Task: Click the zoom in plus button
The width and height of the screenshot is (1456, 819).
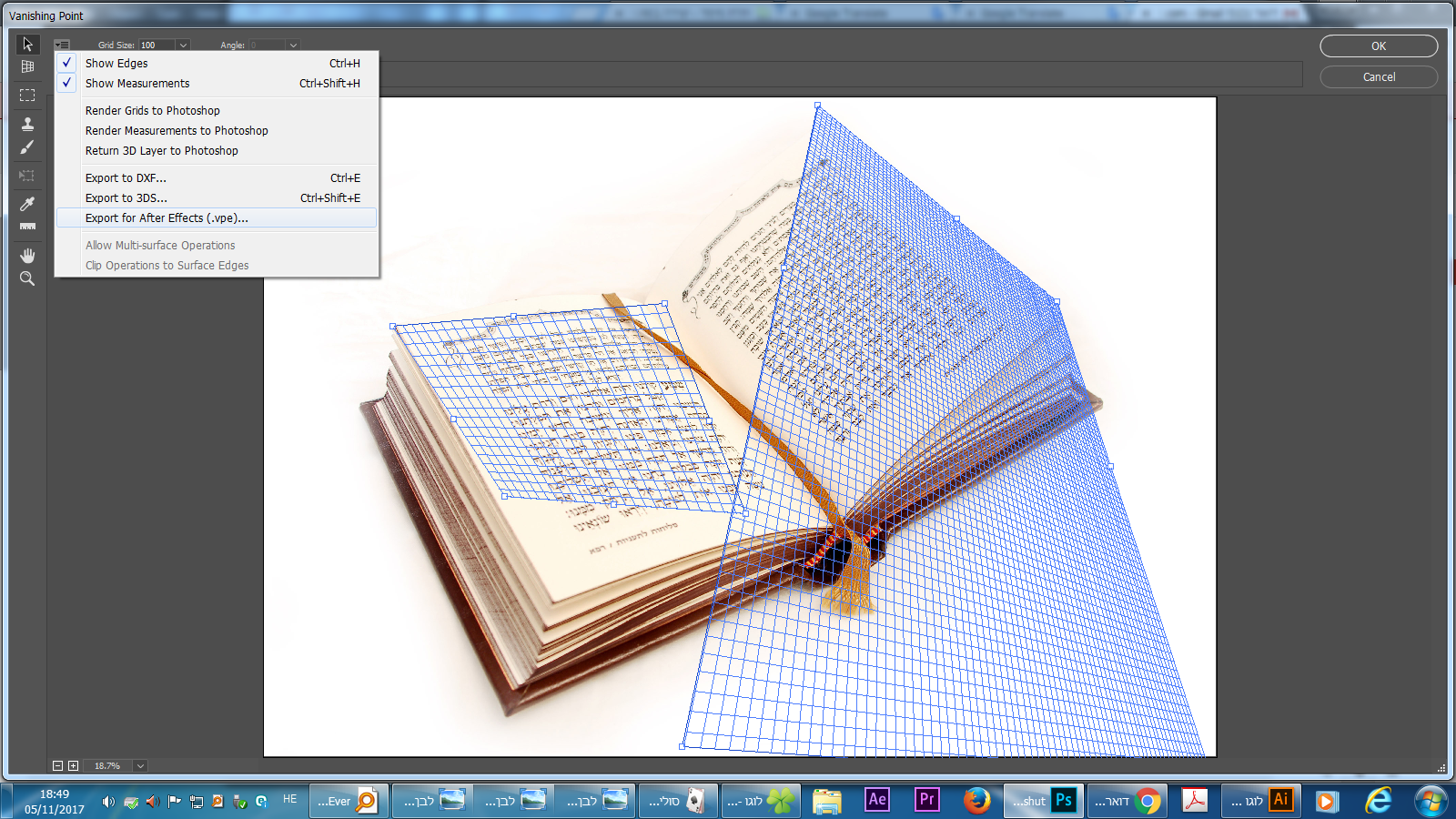Action: [74, 766]
